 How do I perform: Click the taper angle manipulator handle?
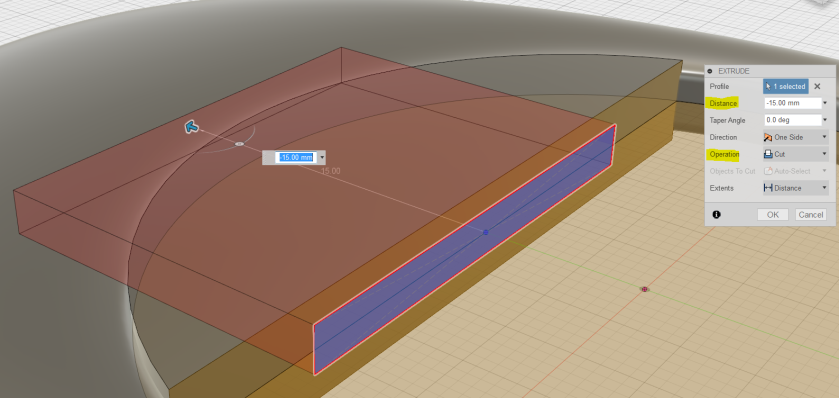coord(239,144)
